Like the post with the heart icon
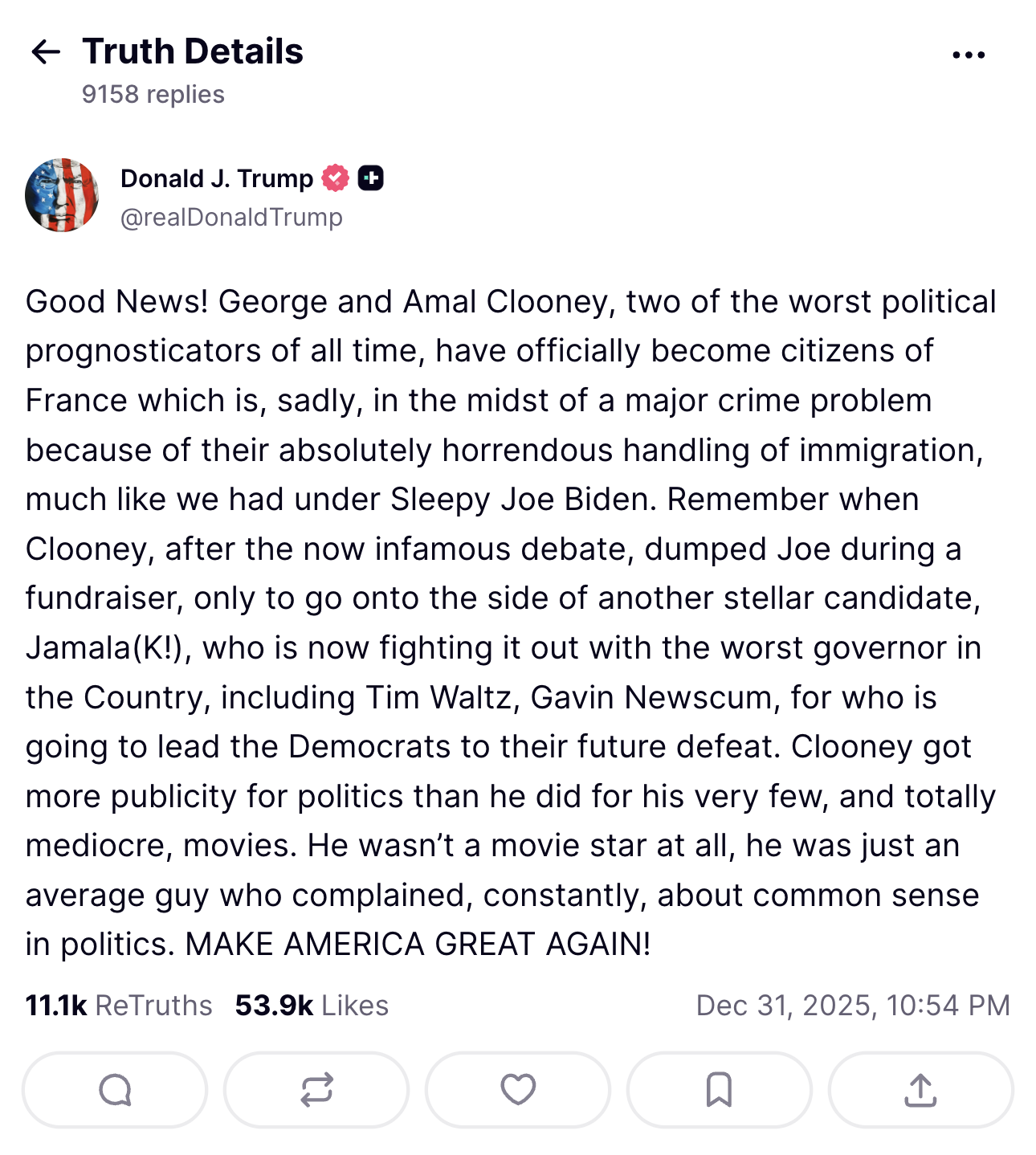Screen dimensions: 1036x1155 tap(518, 1090)
